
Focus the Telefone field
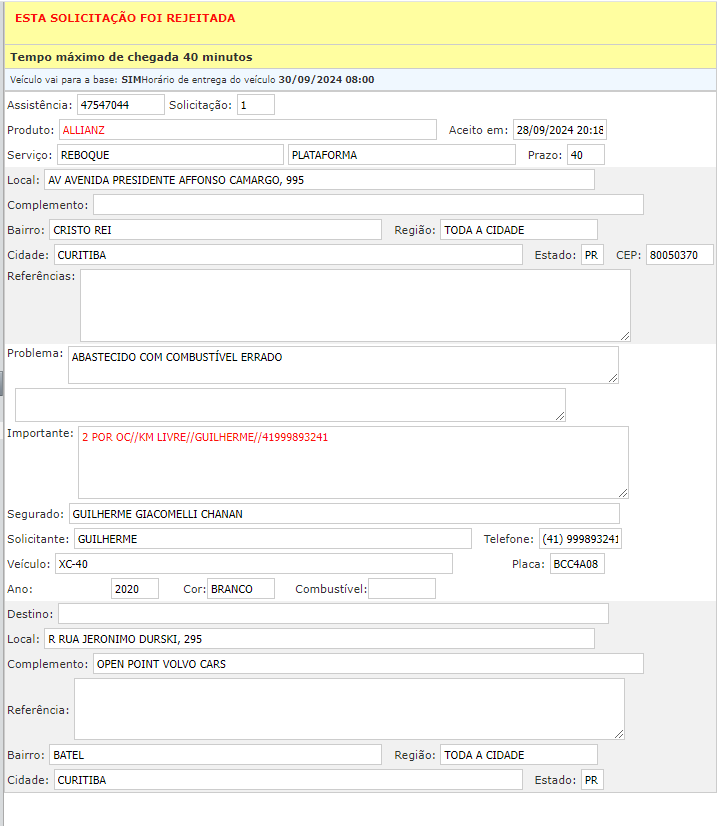[x=580, y=539]
